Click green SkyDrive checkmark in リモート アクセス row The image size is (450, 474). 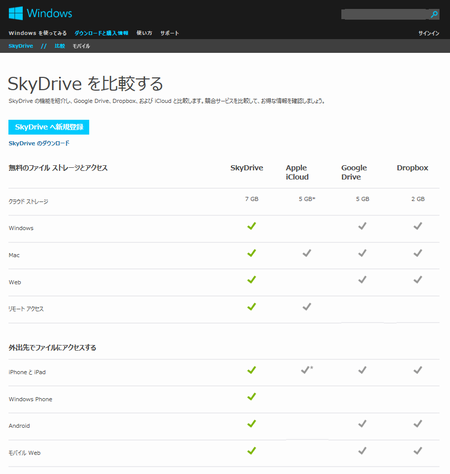(252, 307)
